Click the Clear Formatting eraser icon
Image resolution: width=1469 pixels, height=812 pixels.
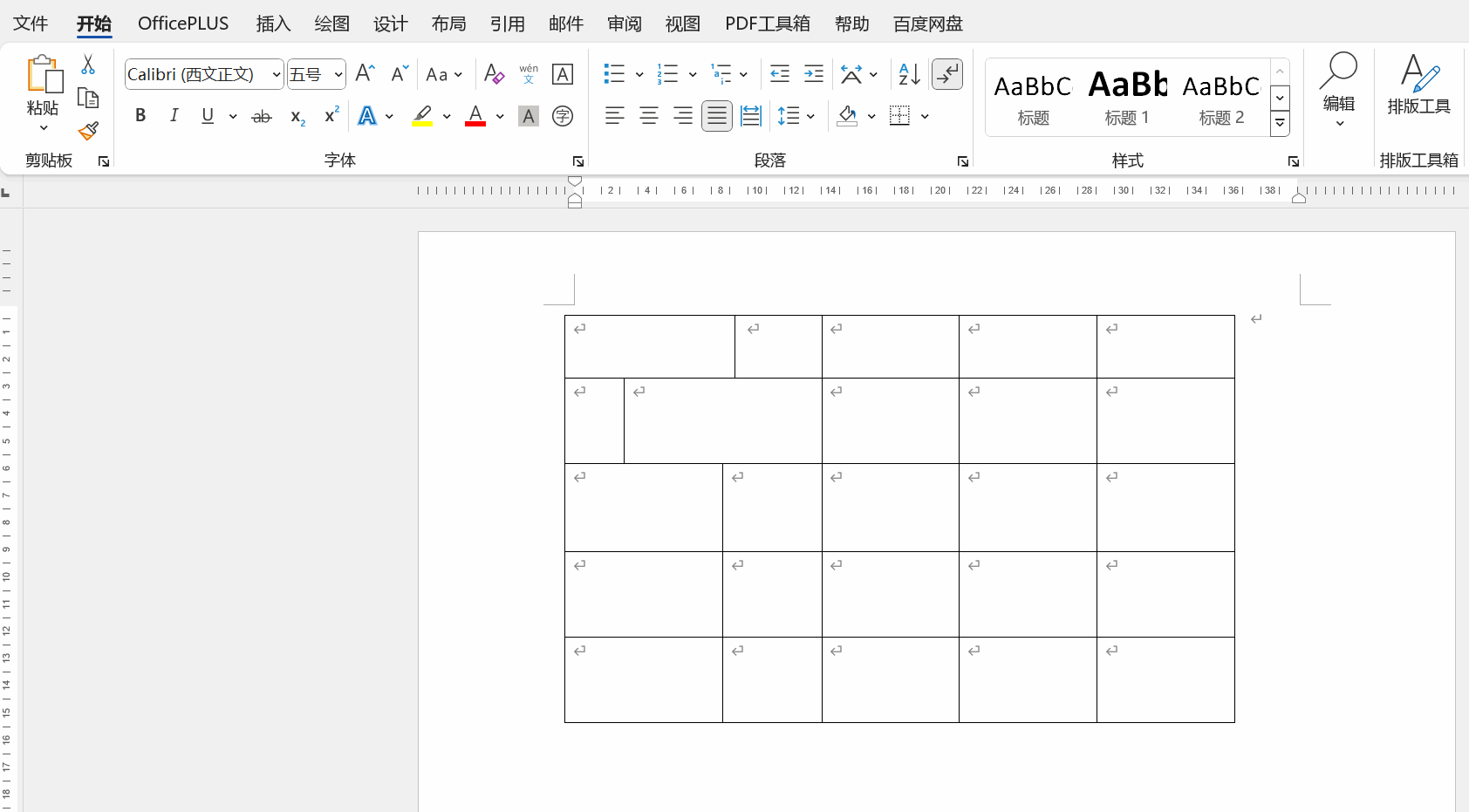(494, 74)
